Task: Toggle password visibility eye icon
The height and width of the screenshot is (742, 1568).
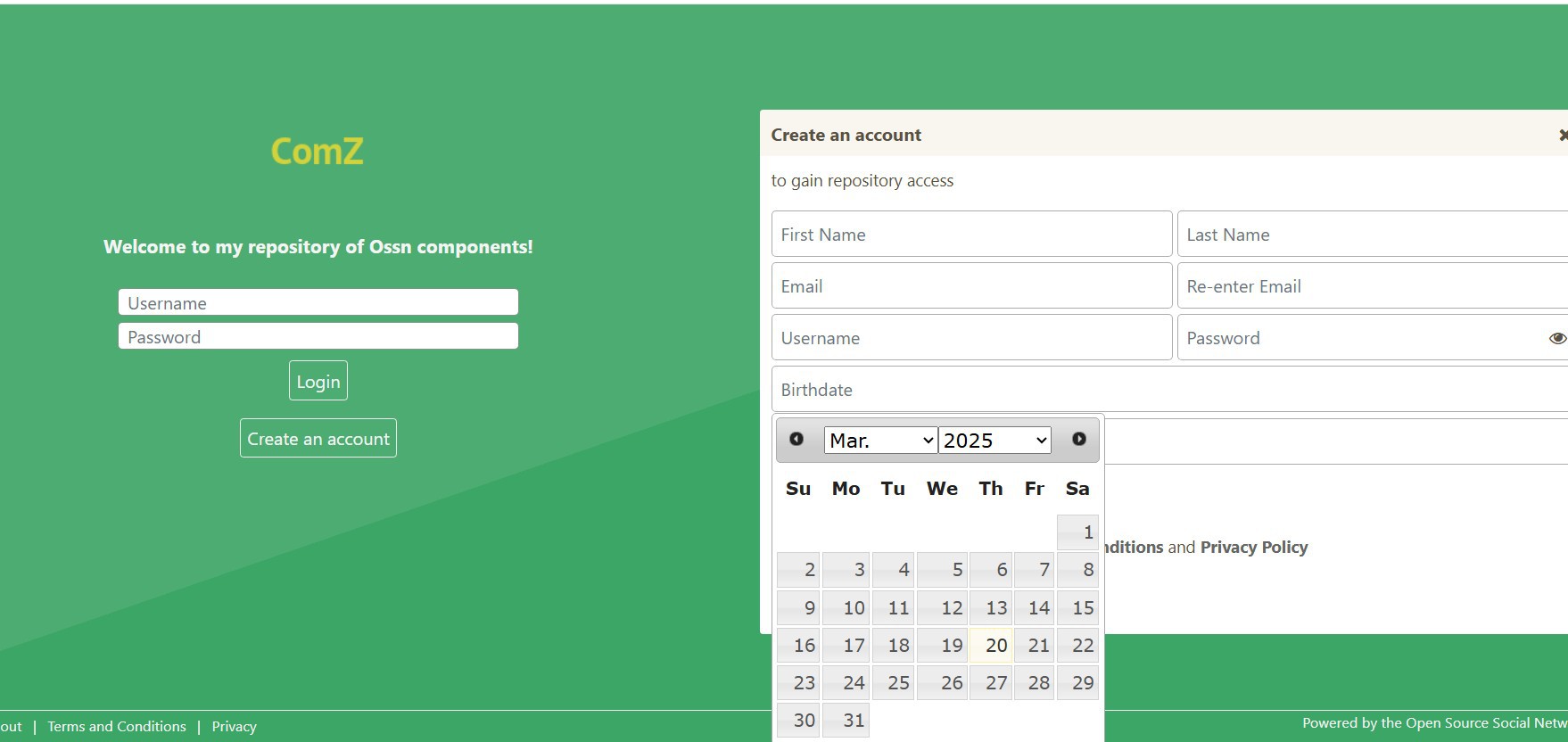Action: (x=1556, y=338)
